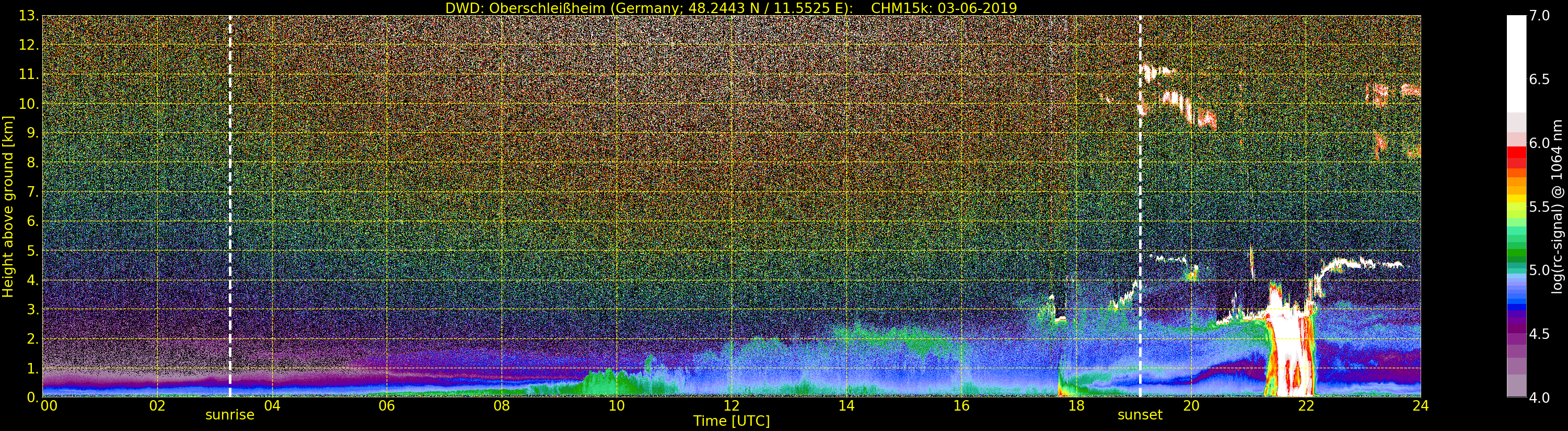Click the time axis tick label 24
Viewport: 1568px width, 431px height.
tap(1420, 406)
